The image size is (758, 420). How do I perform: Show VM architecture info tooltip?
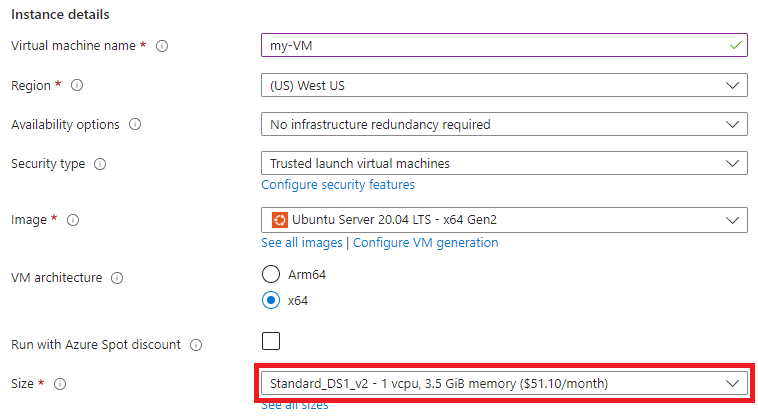(117, 278)
